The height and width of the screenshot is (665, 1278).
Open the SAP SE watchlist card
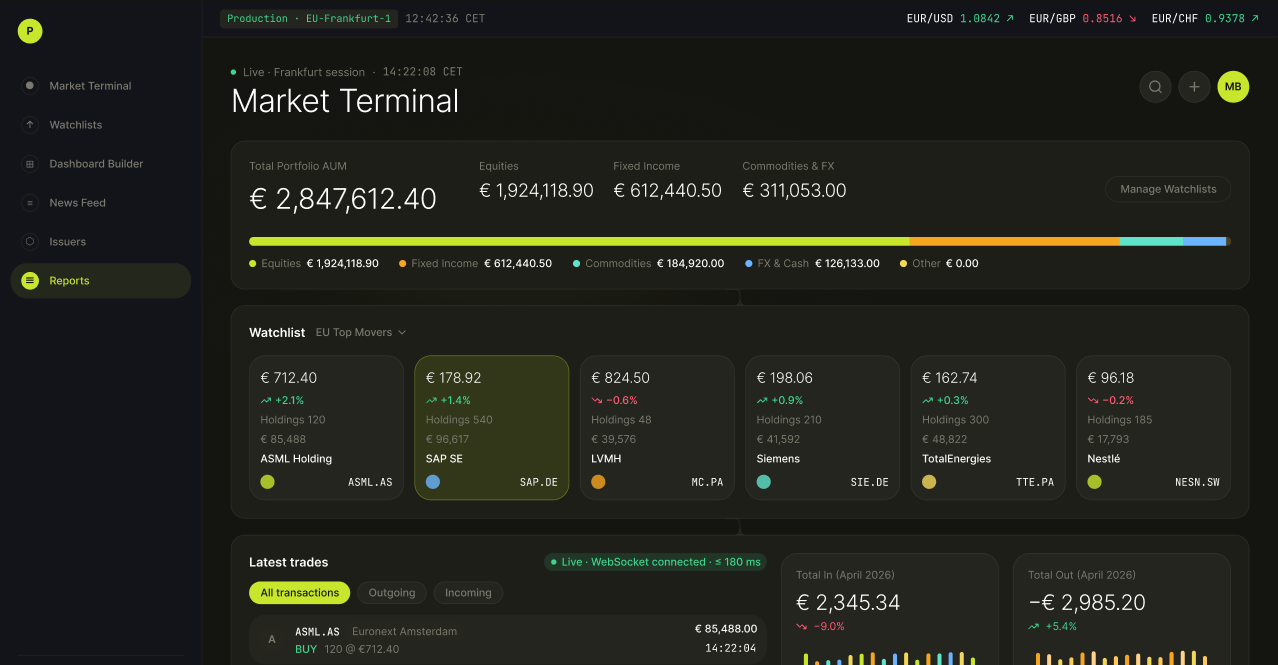click(x=492, y=427)
